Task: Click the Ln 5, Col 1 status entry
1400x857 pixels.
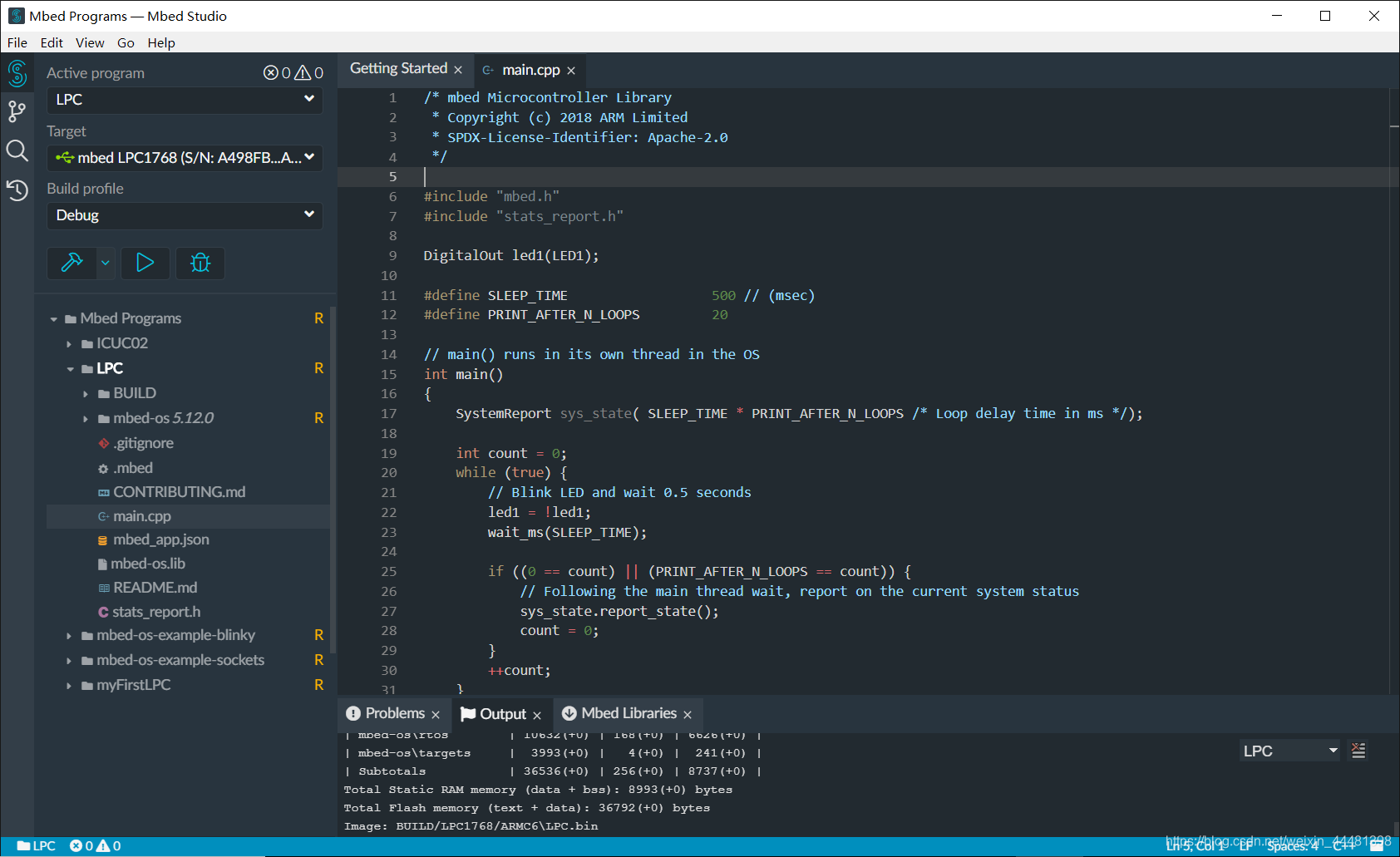Action: (x=1195, y=846)
